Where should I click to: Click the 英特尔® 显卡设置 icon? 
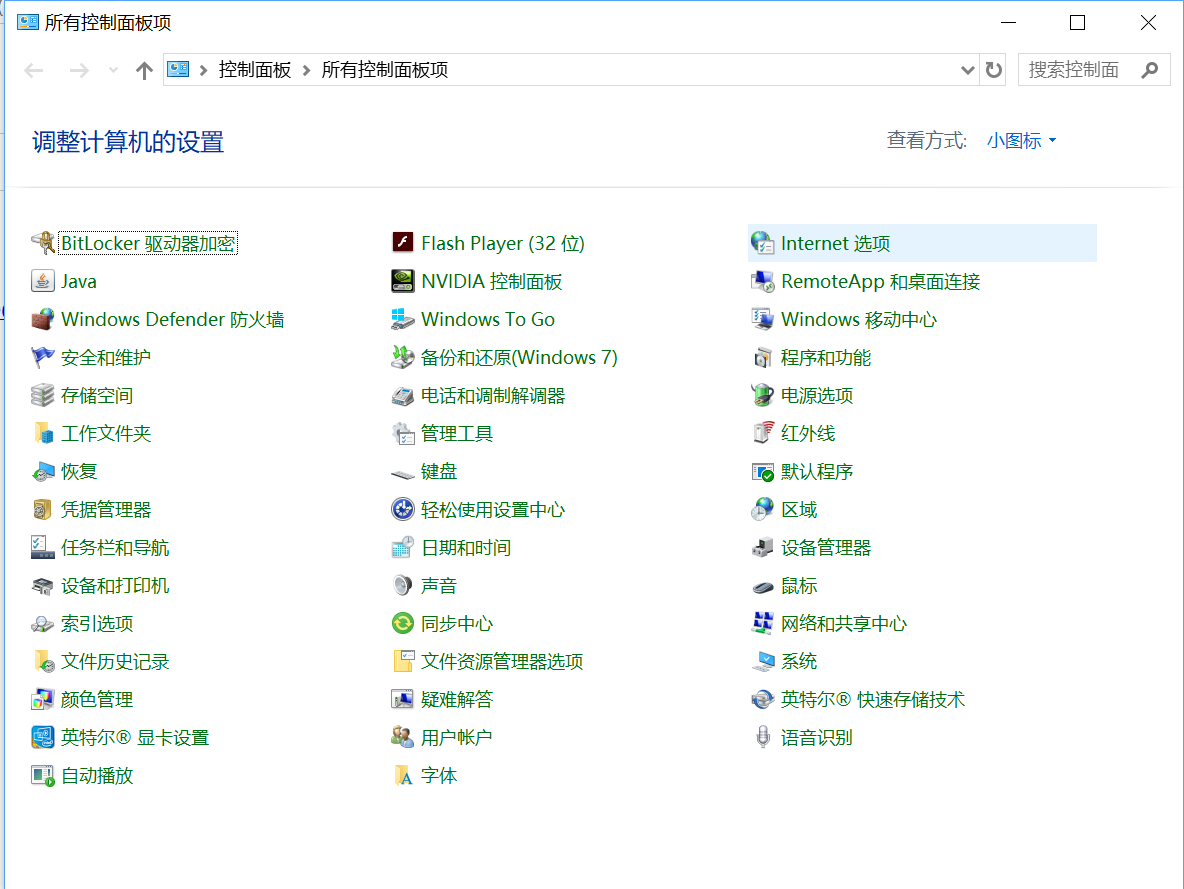[42, 737]
